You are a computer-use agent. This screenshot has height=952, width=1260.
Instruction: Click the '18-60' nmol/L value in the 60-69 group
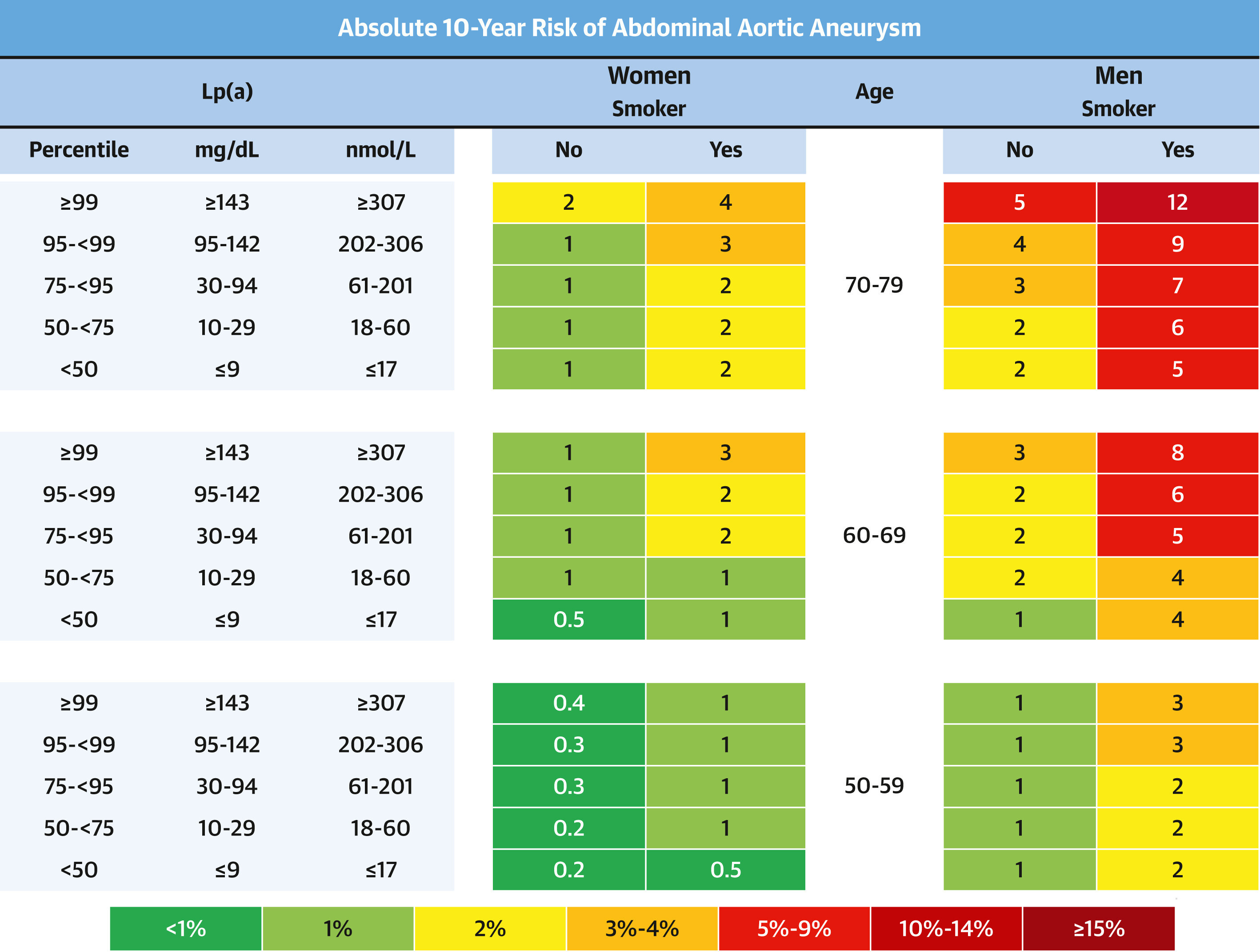(x=381, y=578)
